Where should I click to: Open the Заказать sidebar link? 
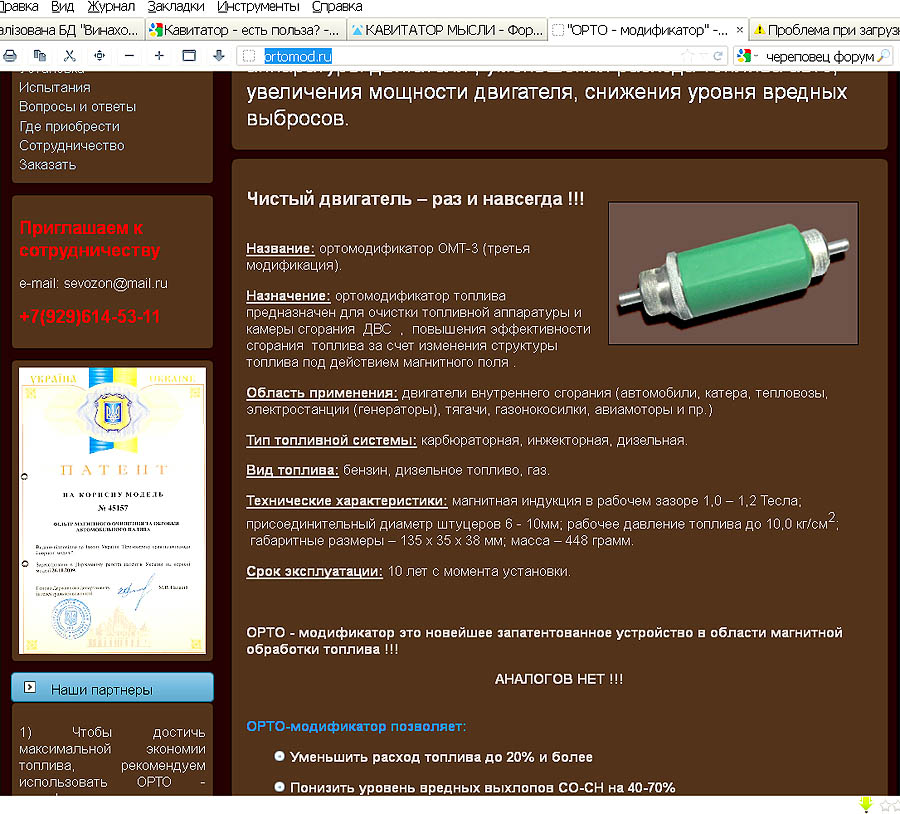click(47, 165)
